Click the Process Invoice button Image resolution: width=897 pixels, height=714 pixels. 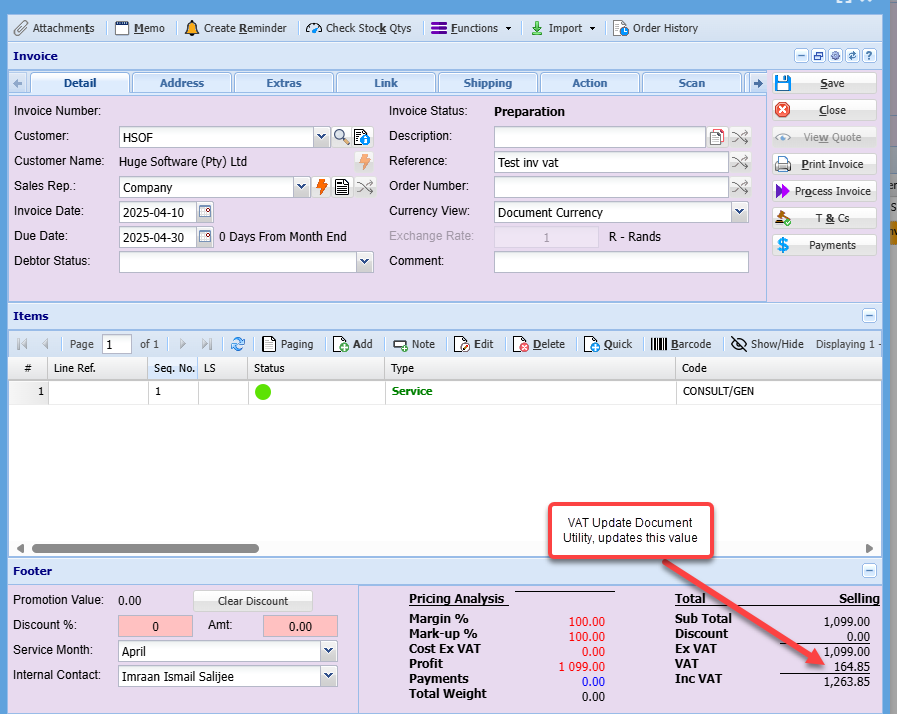(824, 191)
